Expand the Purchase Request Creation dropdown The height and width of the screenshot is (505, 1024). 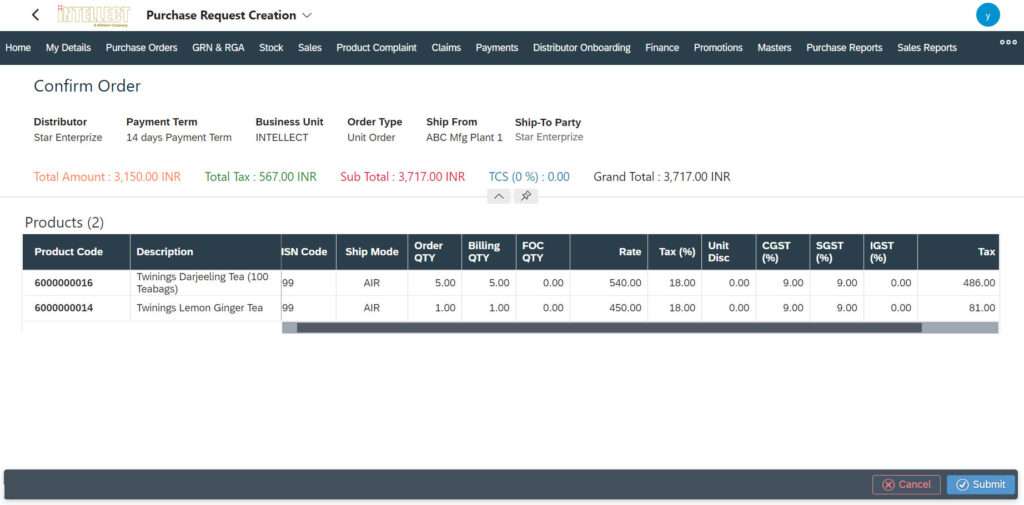pos(307,15)
